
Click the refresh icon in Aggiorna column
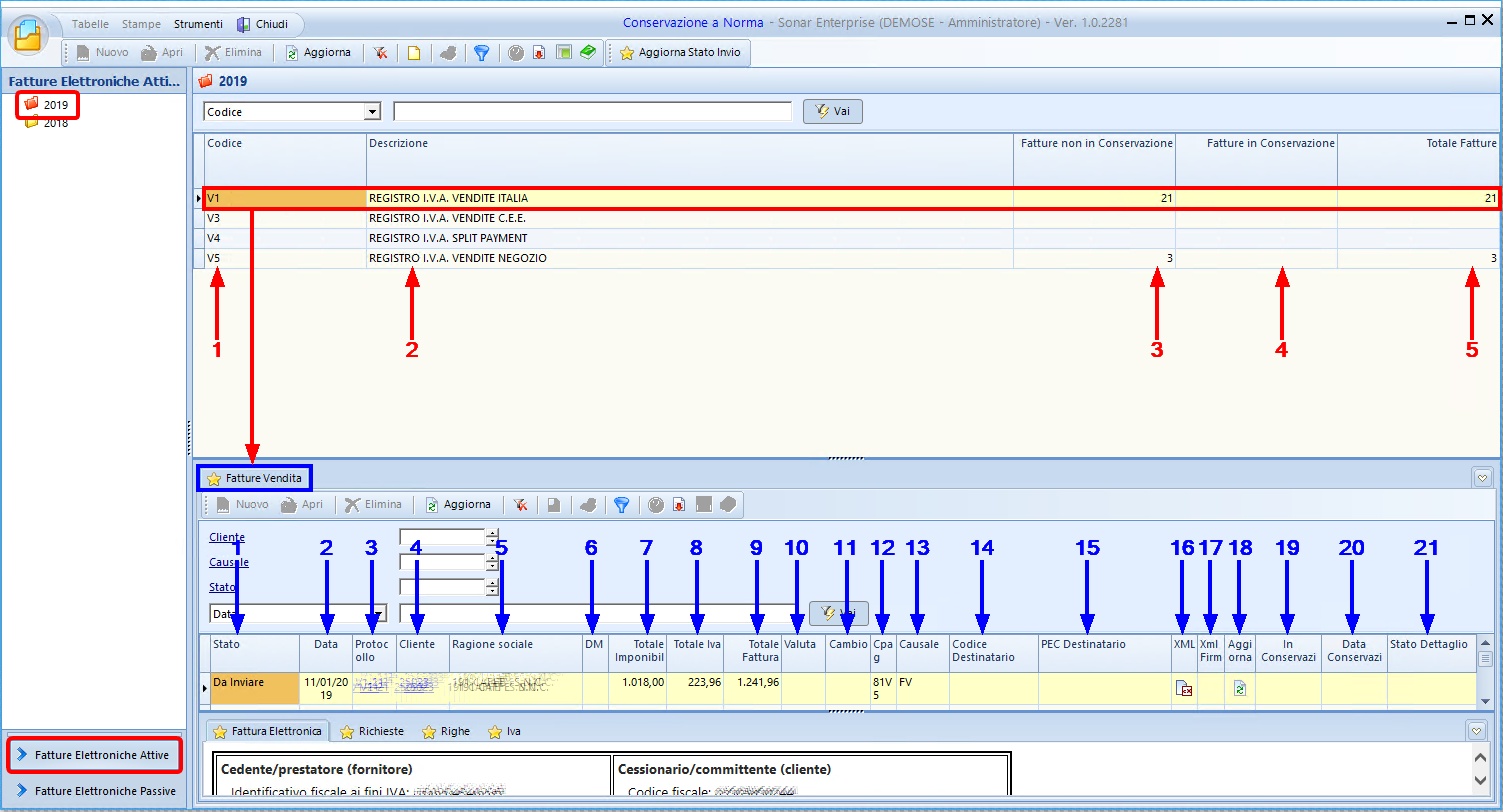click(x=1240, y=688)
